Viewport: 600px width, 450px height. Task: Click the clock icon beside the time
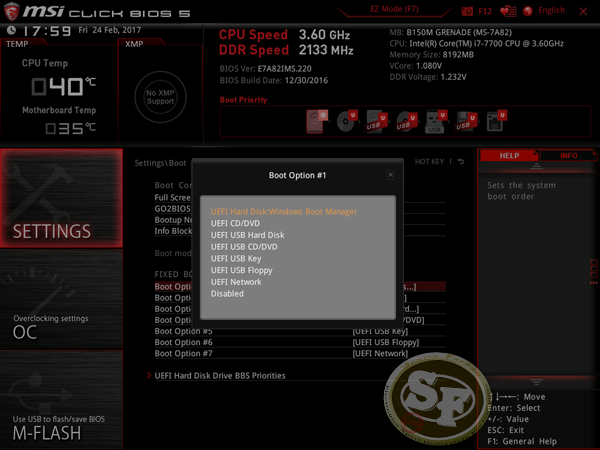click(11, 29)
